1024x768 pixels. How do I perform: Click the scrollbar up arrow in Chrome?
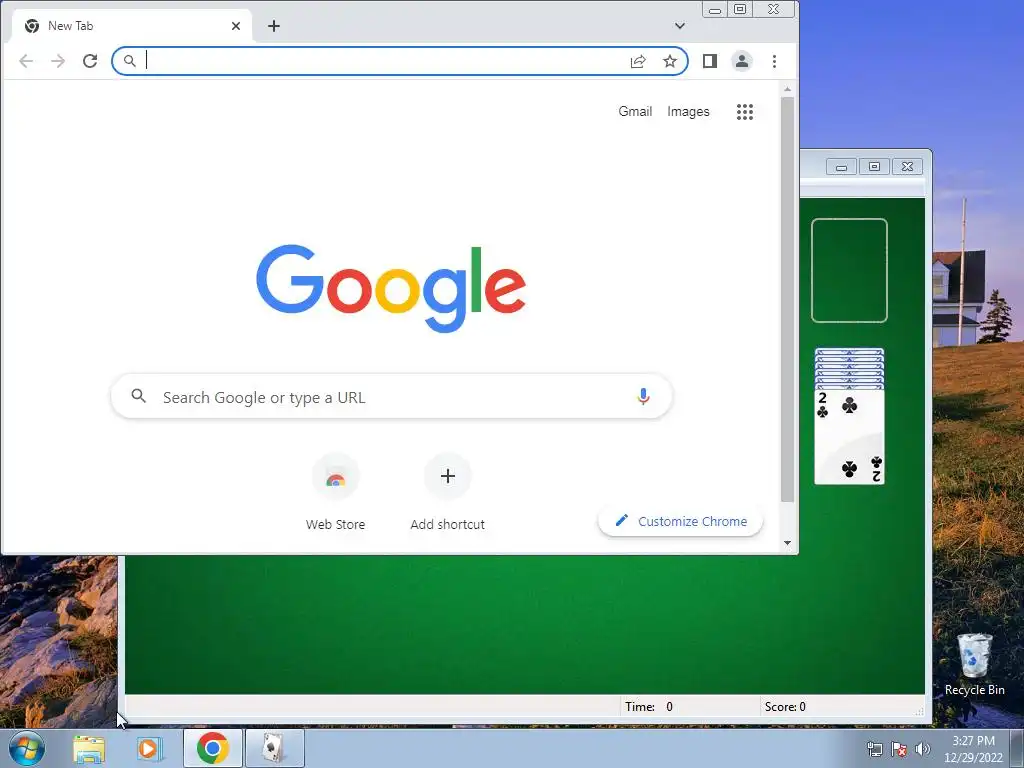tap(788, 89)
